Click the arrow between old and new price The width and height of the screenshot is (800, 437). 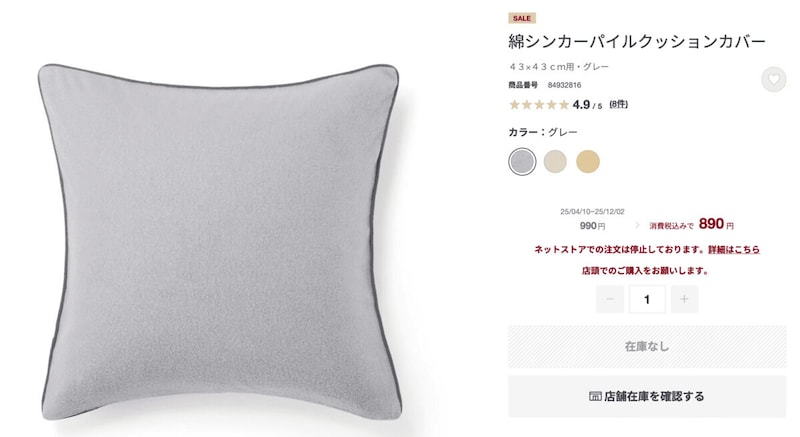pos(637,225)
